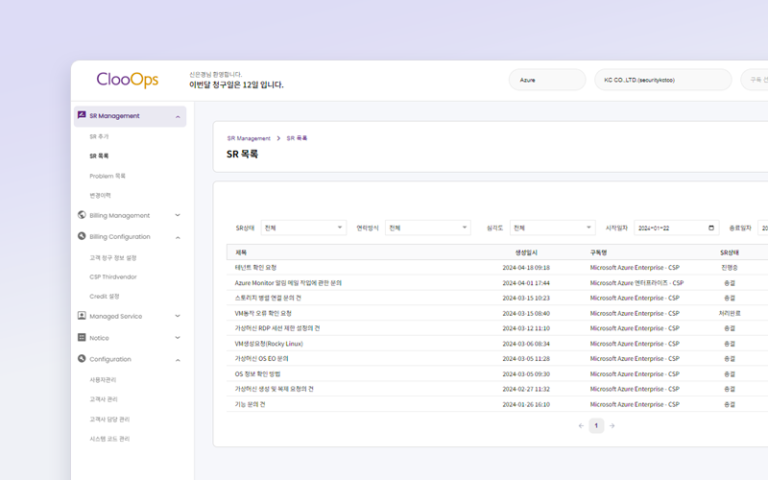Click the ClooOps logo

tap(127, 79)
